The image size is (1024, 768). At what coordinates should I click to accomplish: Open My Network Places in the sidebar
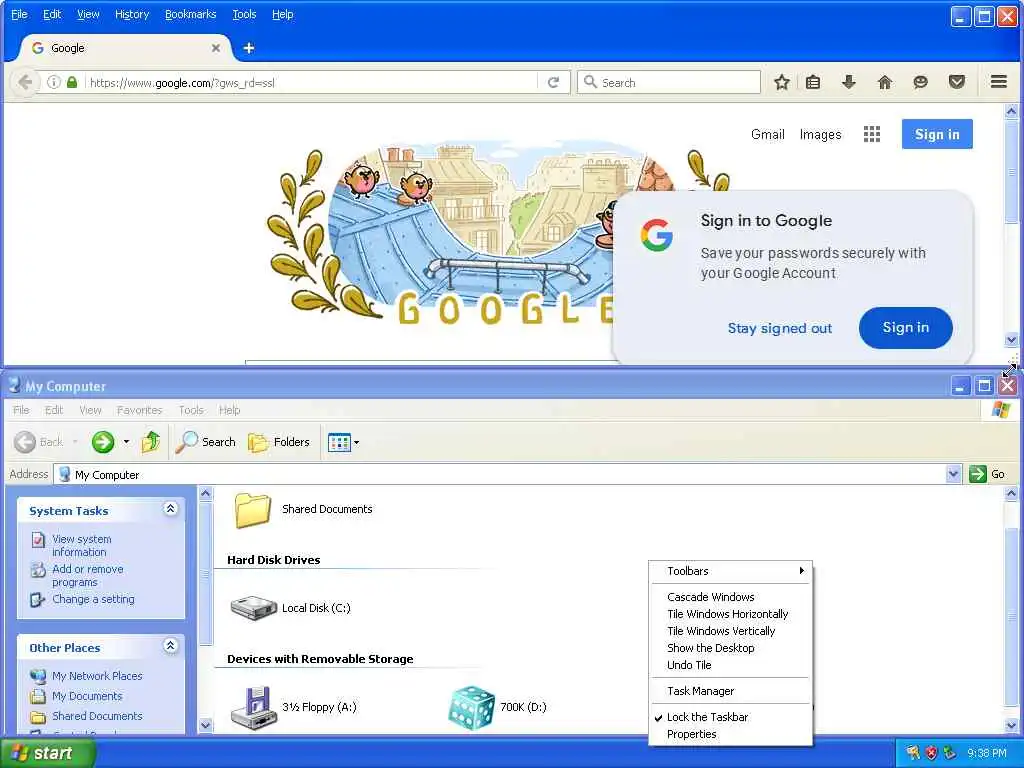97,676
